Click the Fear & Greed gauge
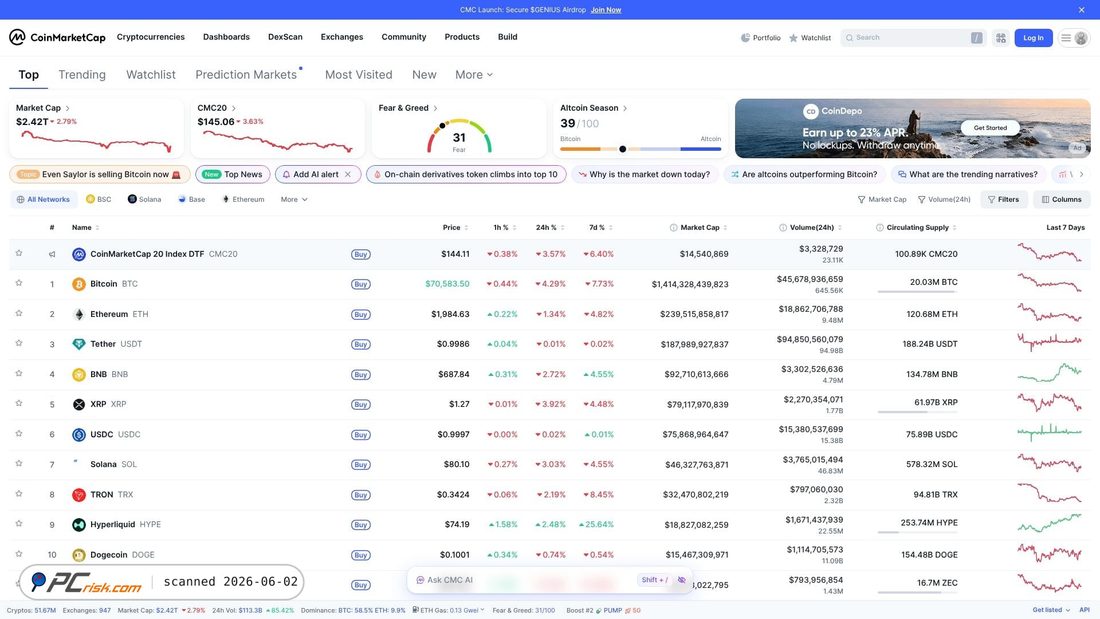 tap(460, 136)
